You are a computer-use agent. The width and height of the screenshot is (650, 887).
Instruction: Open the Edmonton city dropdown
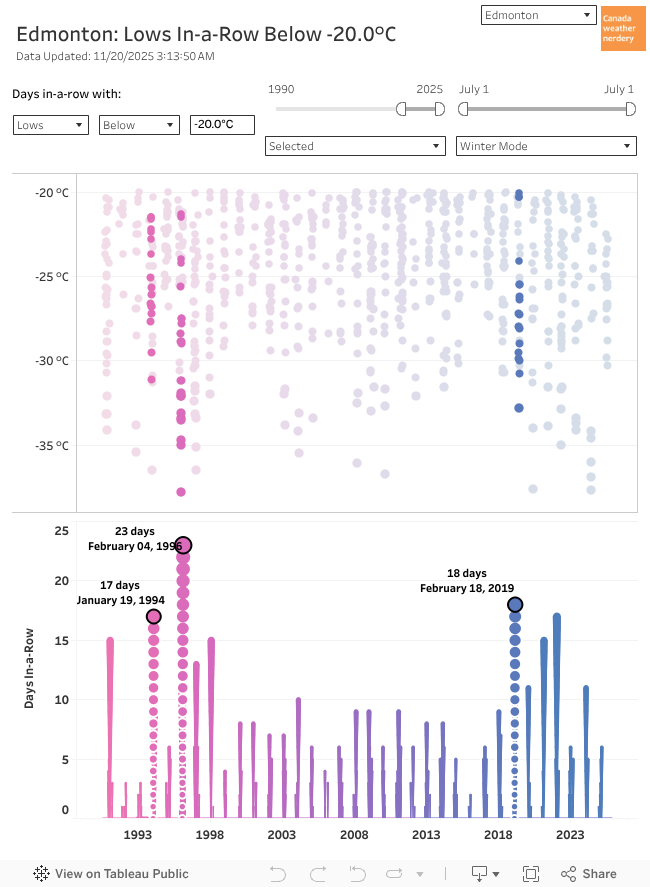[x=538, y=16]
